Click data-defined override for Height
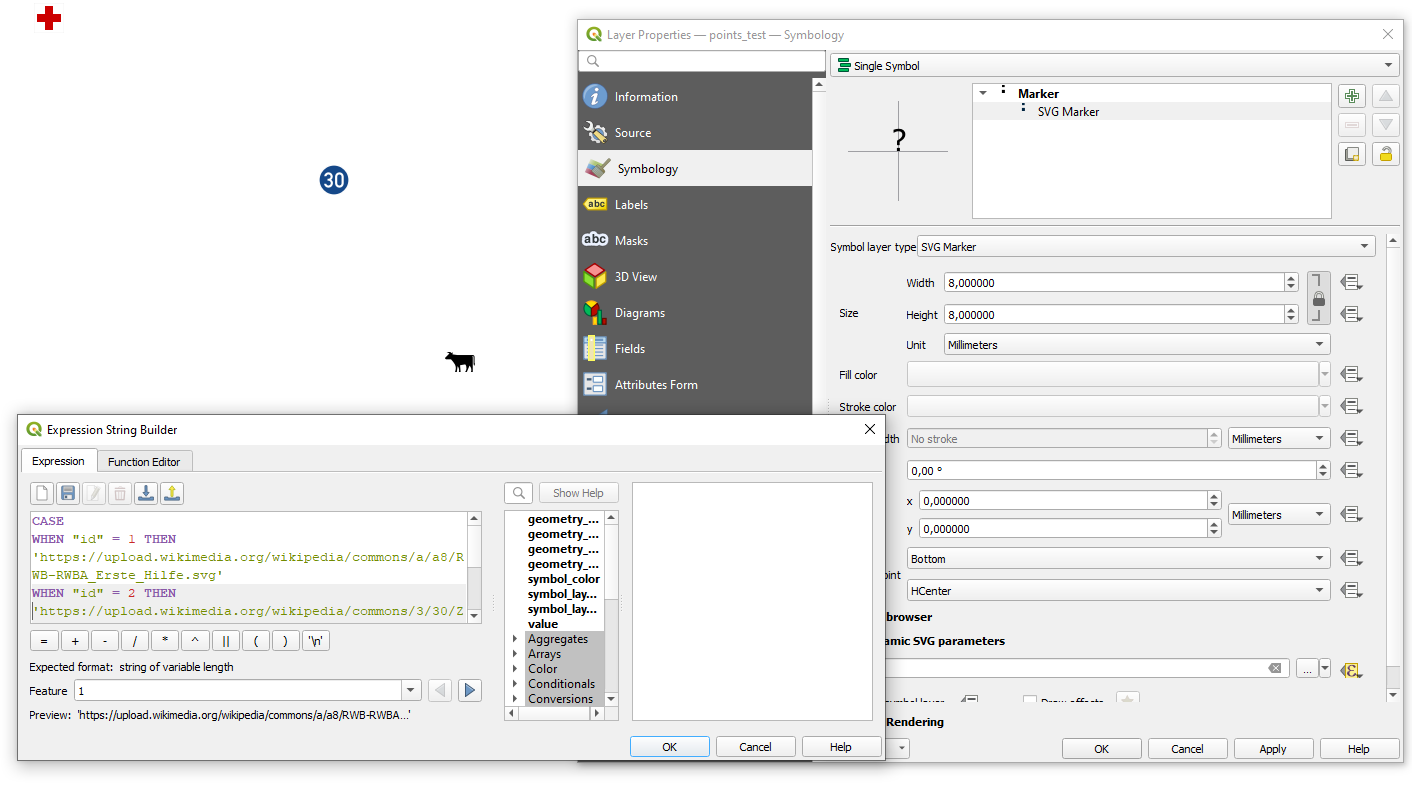The width and height of the screenshot is (1412, 793). coord(1352,315)
